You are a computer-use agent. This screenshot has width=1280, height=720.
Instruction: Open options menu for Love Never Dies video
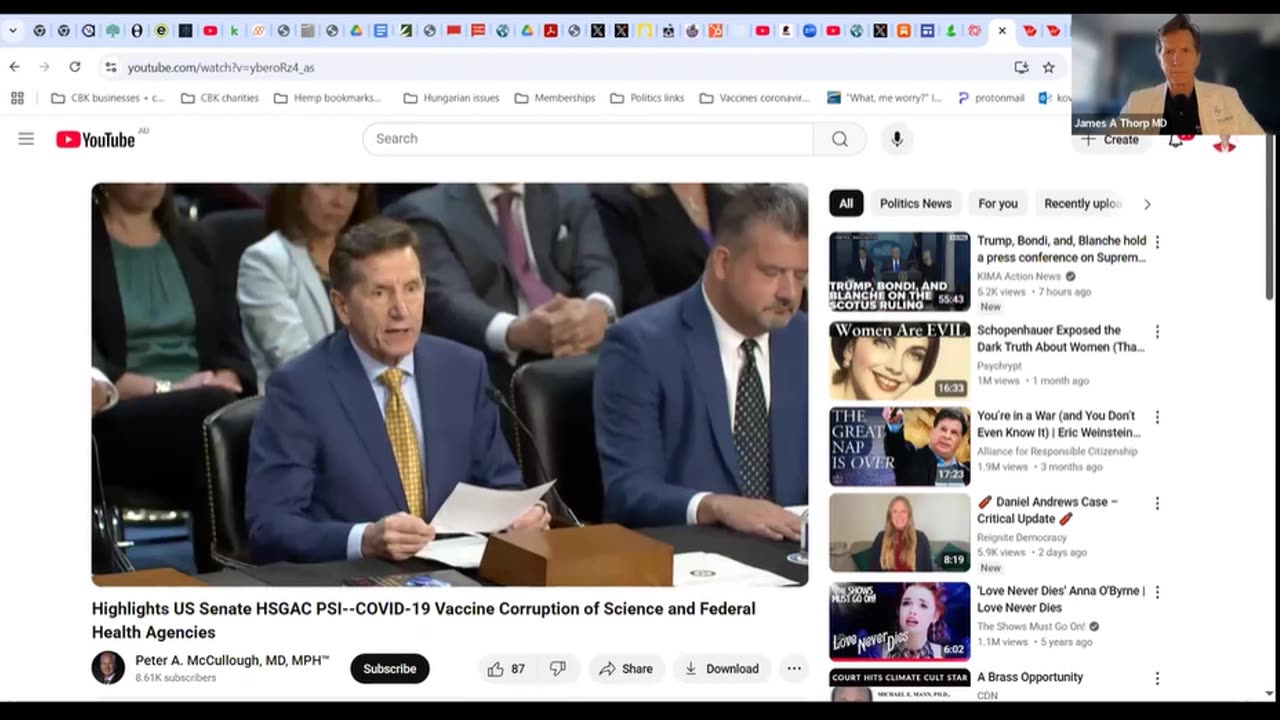[1157, 592]
